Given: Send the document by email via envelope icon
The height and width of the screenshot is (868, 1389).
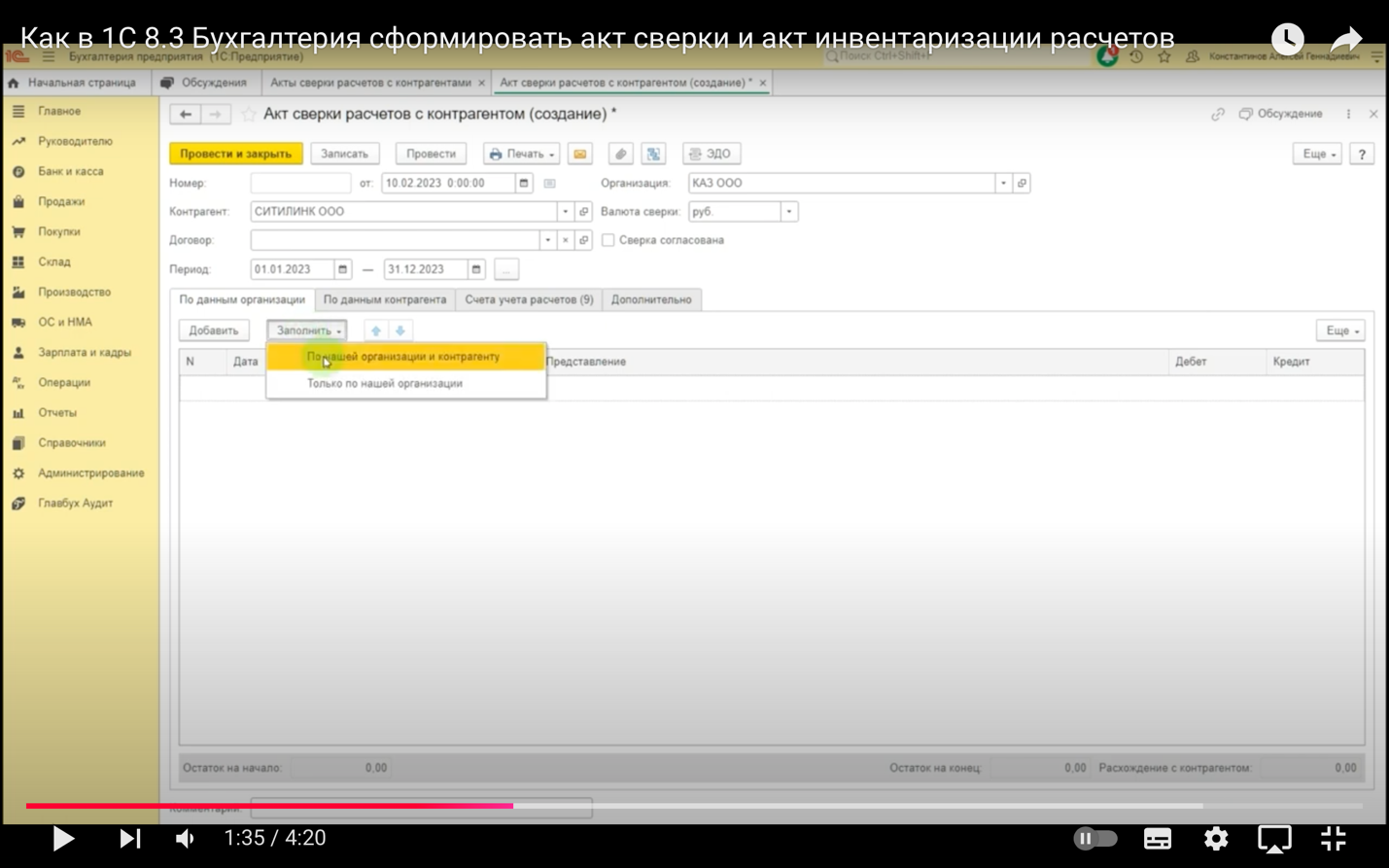Looking at the screenshot, I should click(x=580, y=154).
